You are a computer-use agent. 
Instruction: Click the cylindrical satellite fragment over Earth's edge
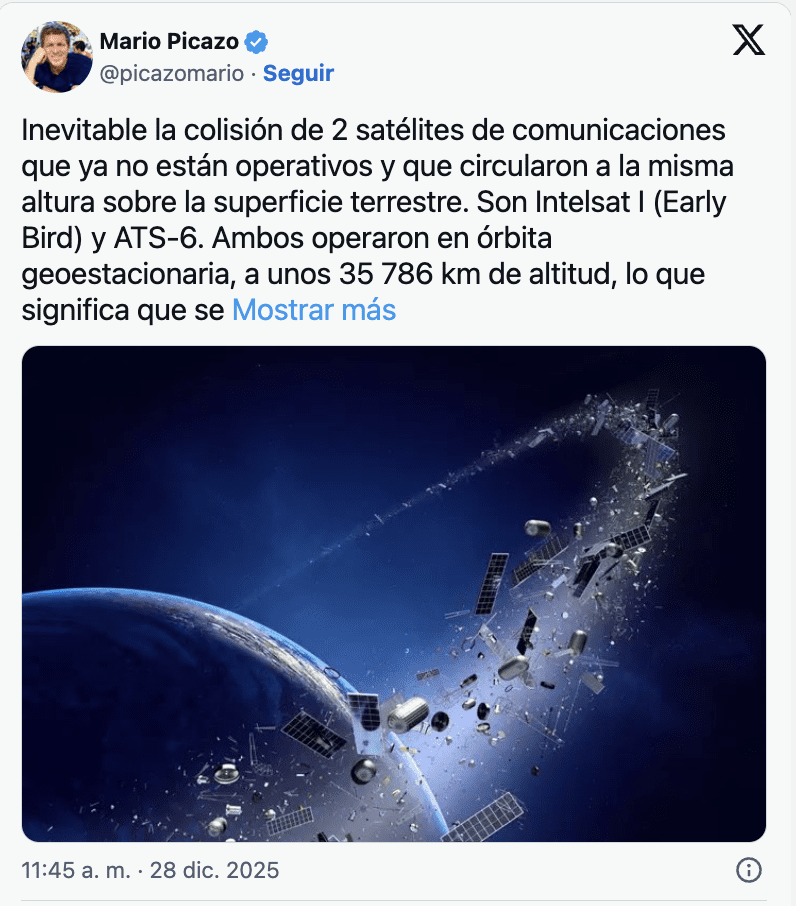[x=407, y=714]
